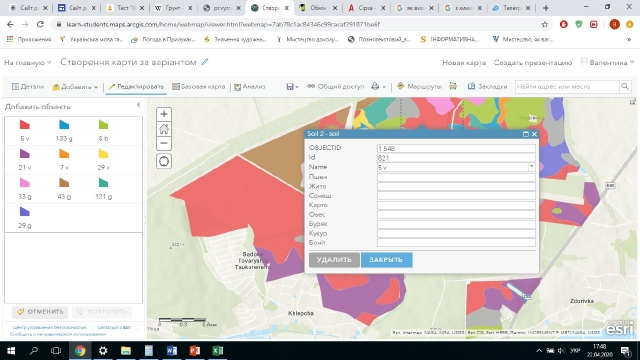The width and height of the screenshot is (640, 360).
Task: Click the search magnifier button
Action: coord(625,87)
